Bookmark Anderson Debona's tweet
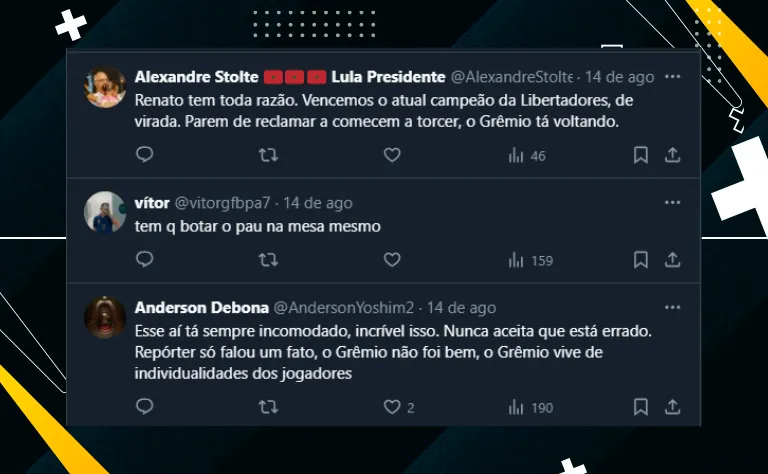 pos(641,407)
